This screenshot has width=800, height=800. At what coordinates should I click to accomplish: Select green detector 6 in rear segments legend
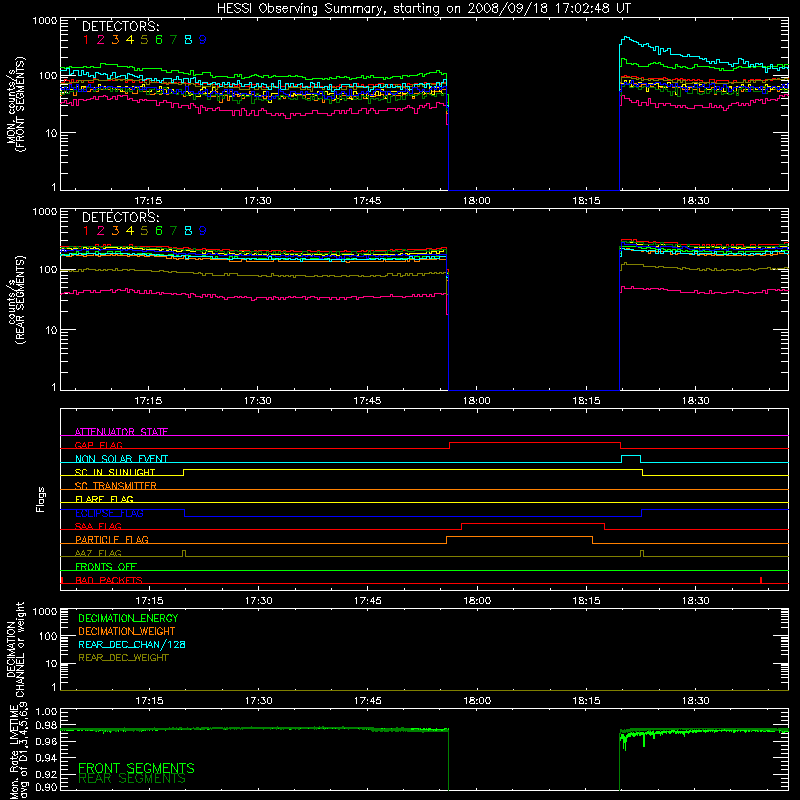[159, 231]
